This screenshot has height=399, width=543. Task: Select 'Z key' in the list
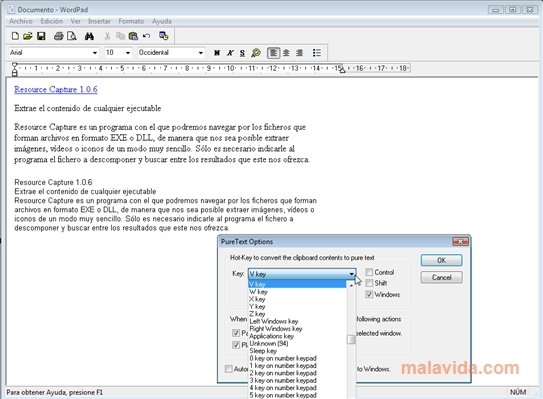tap(297, 314)
